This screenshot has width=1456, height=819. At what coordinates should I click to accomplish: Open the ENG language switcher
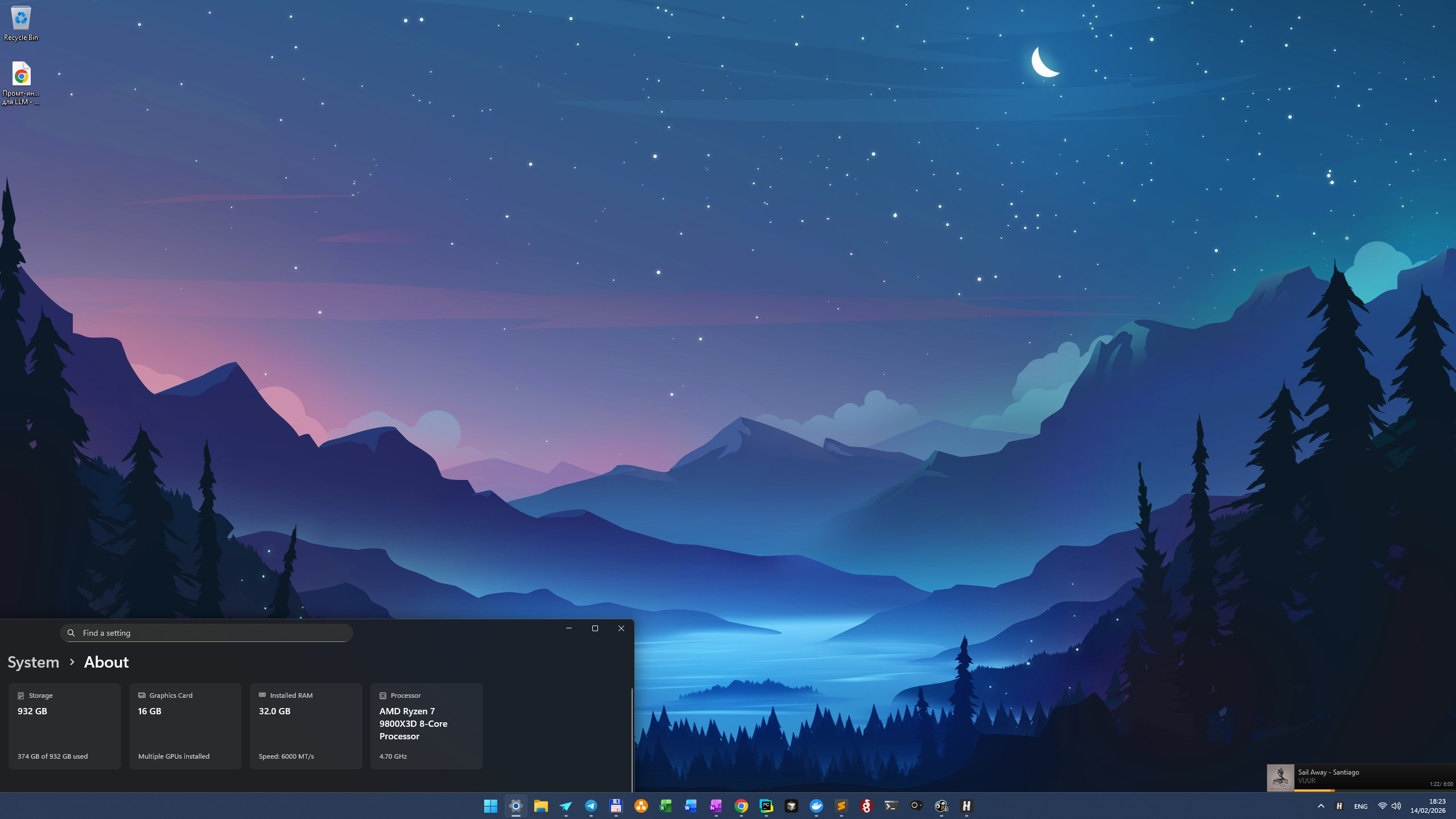point(1360,806)
